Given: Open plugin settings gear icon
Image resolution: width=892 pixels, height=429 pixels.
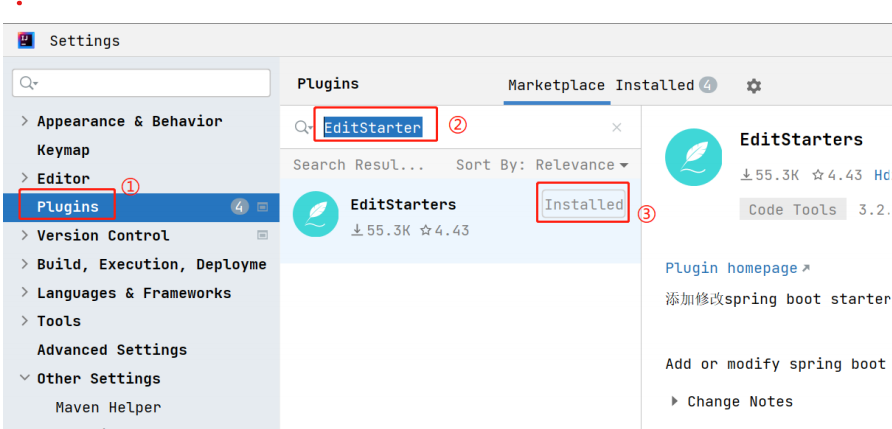Looking at the screenshot, I should (754, 86).
